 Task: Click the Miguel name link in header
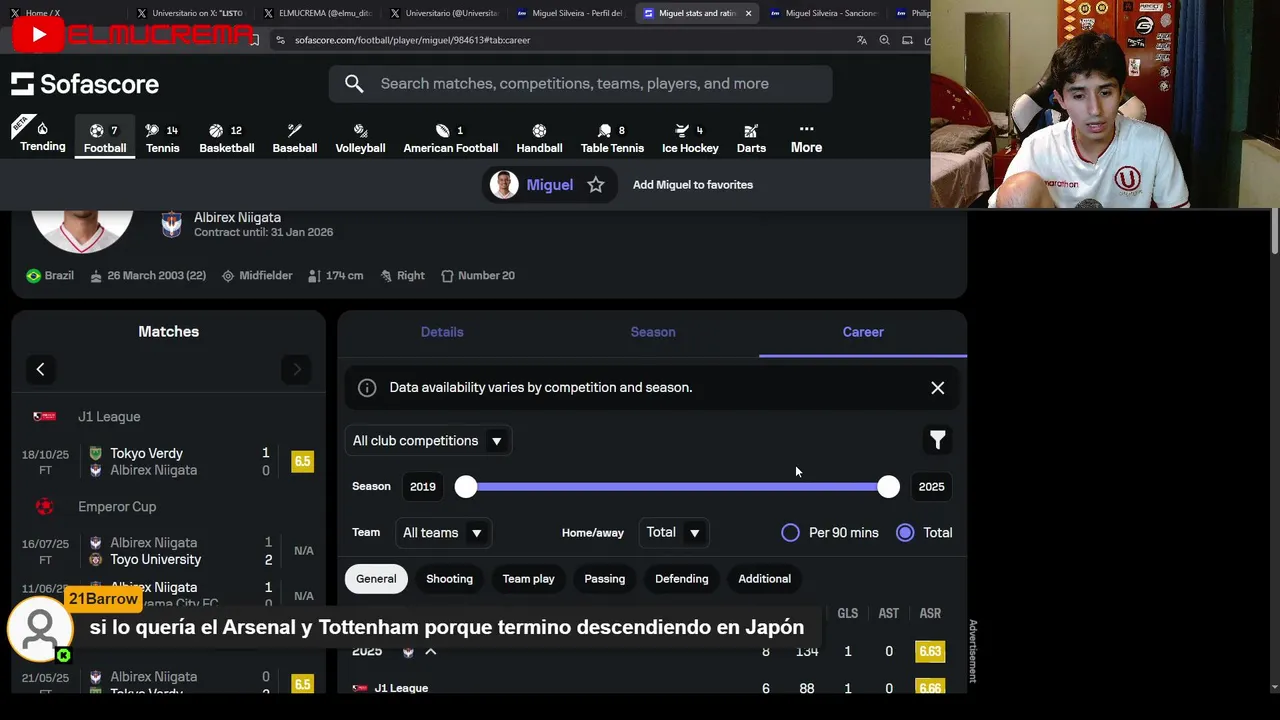(x=550, y=185)
